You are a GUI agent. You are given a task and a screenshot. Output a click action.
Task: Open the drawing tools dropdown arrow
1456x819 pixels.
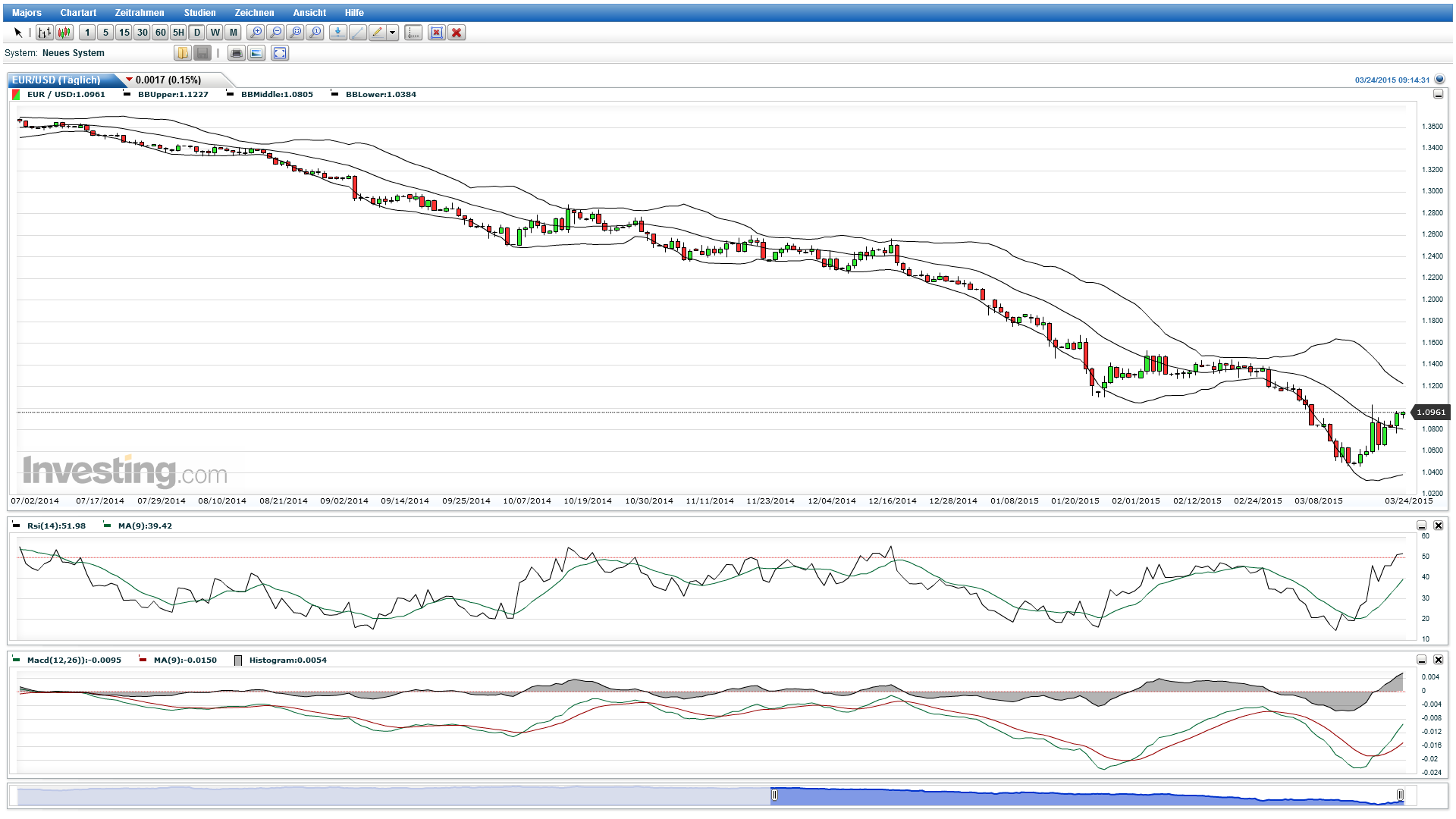click(x=391, y=33)
